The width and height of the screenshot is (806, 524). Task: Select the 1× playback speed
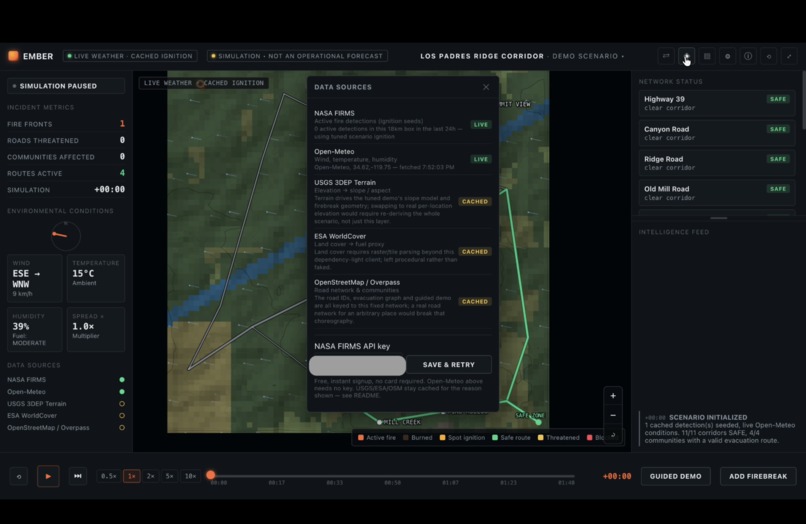coord(132,476)
